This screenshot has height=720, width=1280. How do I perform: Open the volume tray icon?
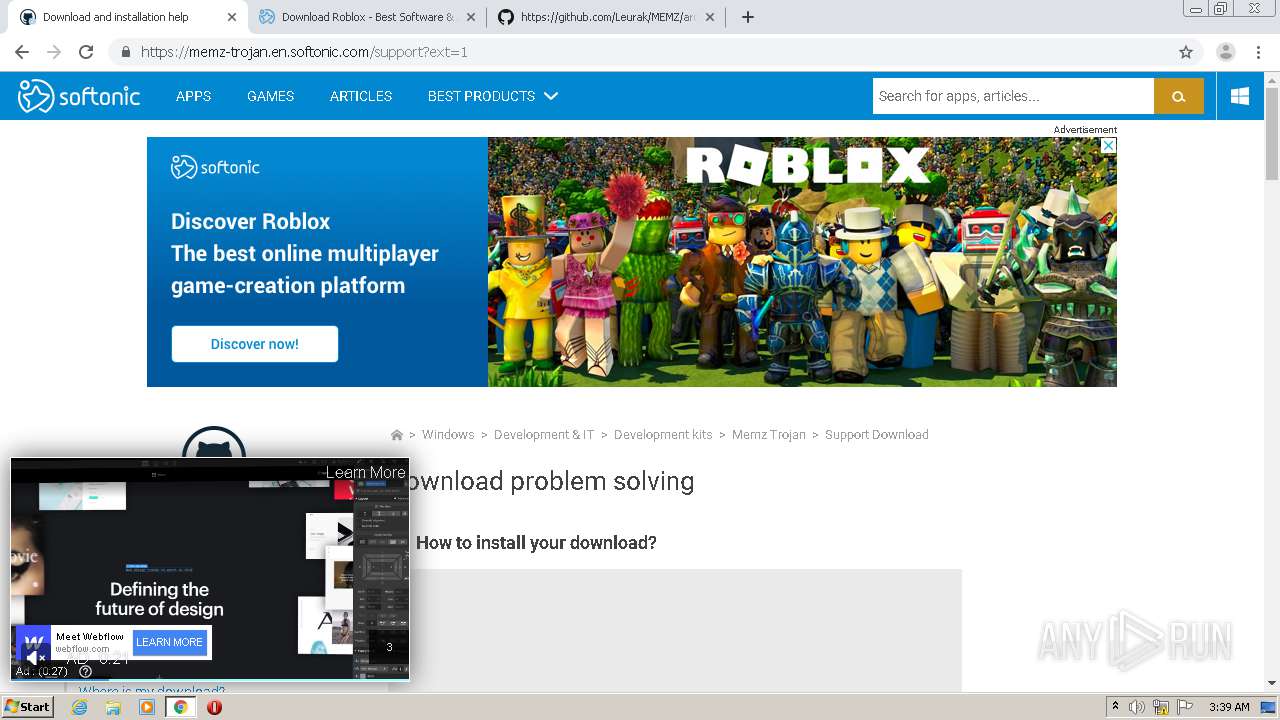[1137, 707]
